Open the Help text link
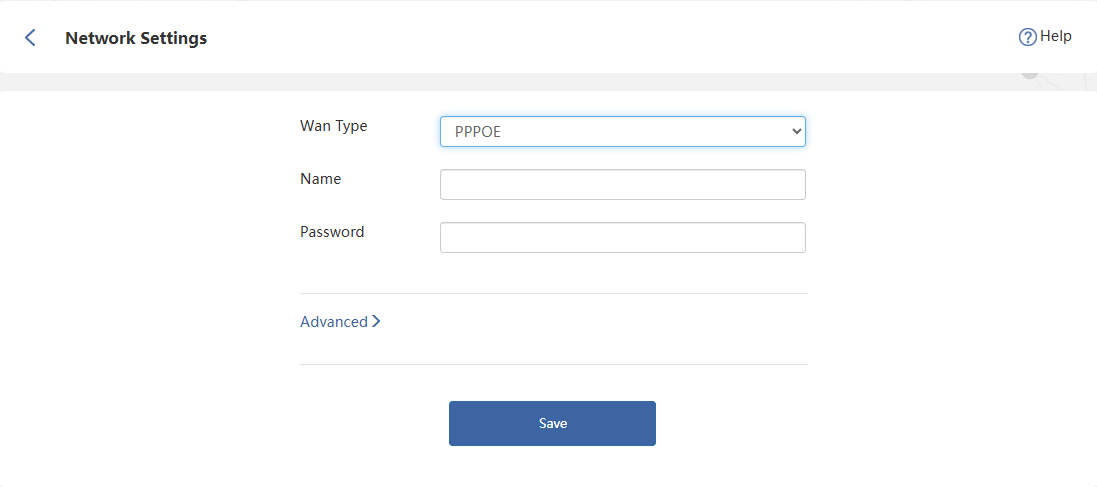Viewport: 1097px width, 487px height. click(1056, 36)
